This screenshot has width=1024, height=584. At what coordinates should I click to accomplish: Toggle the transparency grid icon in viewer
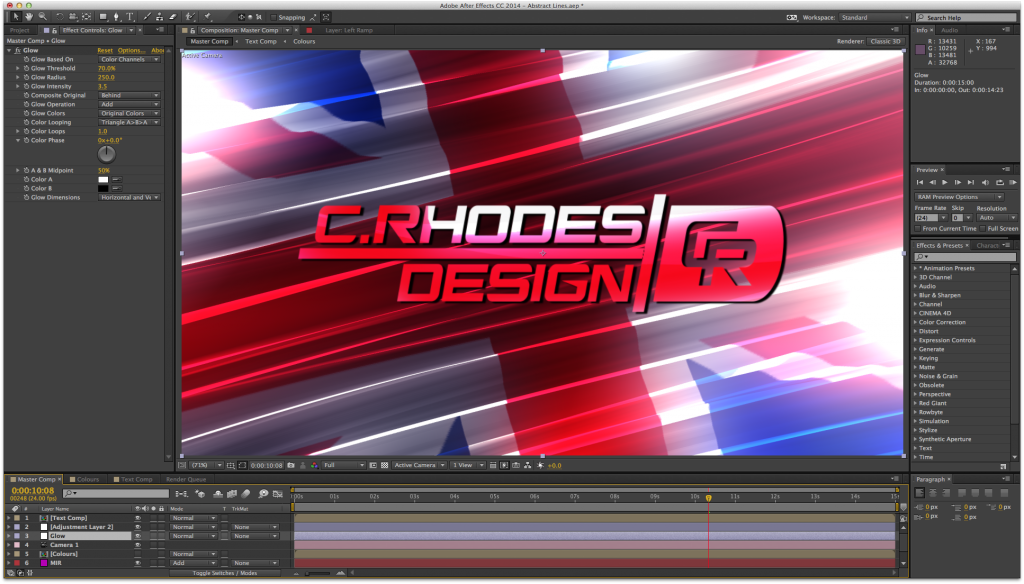(x=385, y=465)
